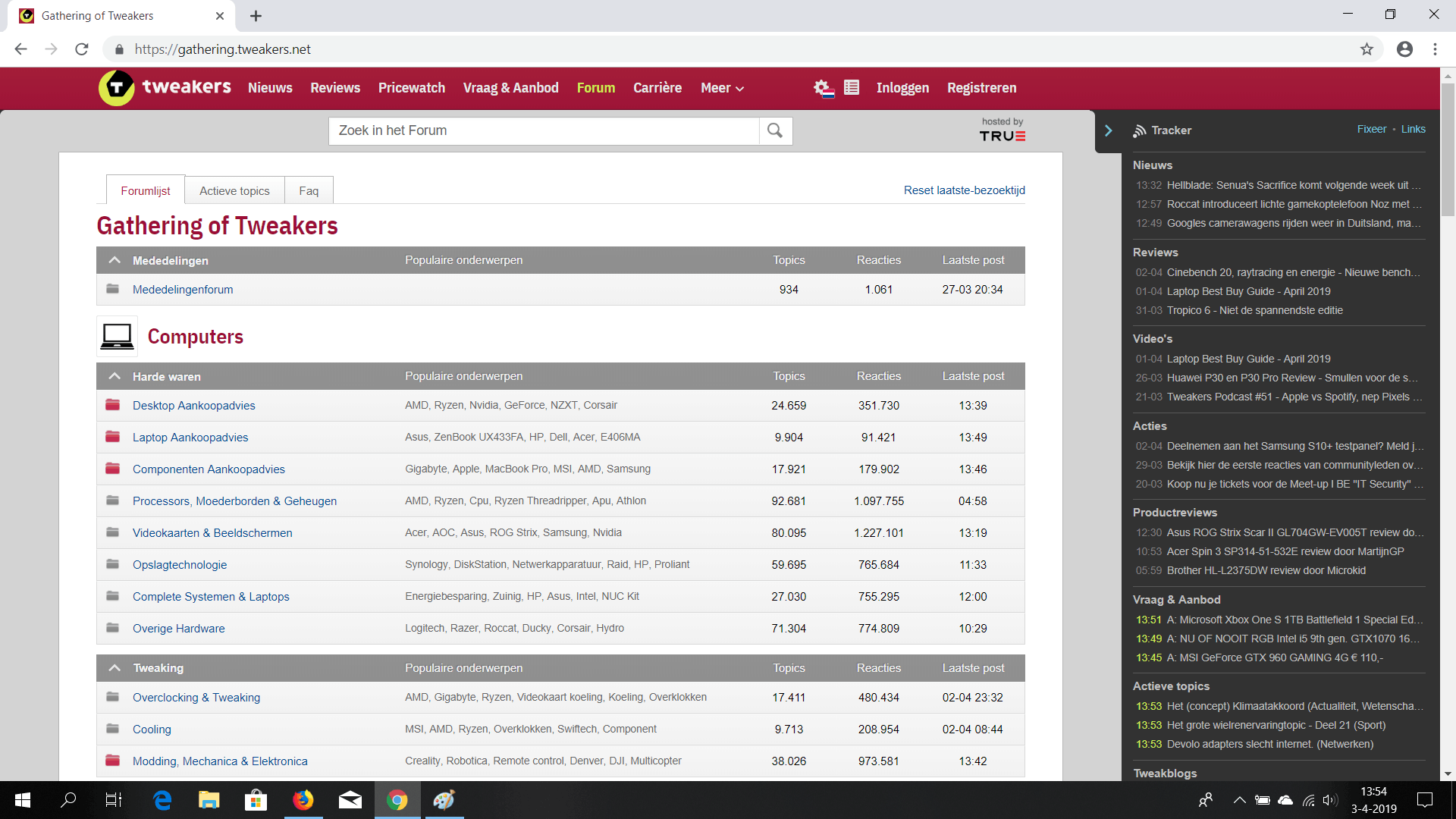The width and height of the screenshot is (1456, 819).
Task: Open Paint from the Windows taskbar
Action: [x=444, y=800]
